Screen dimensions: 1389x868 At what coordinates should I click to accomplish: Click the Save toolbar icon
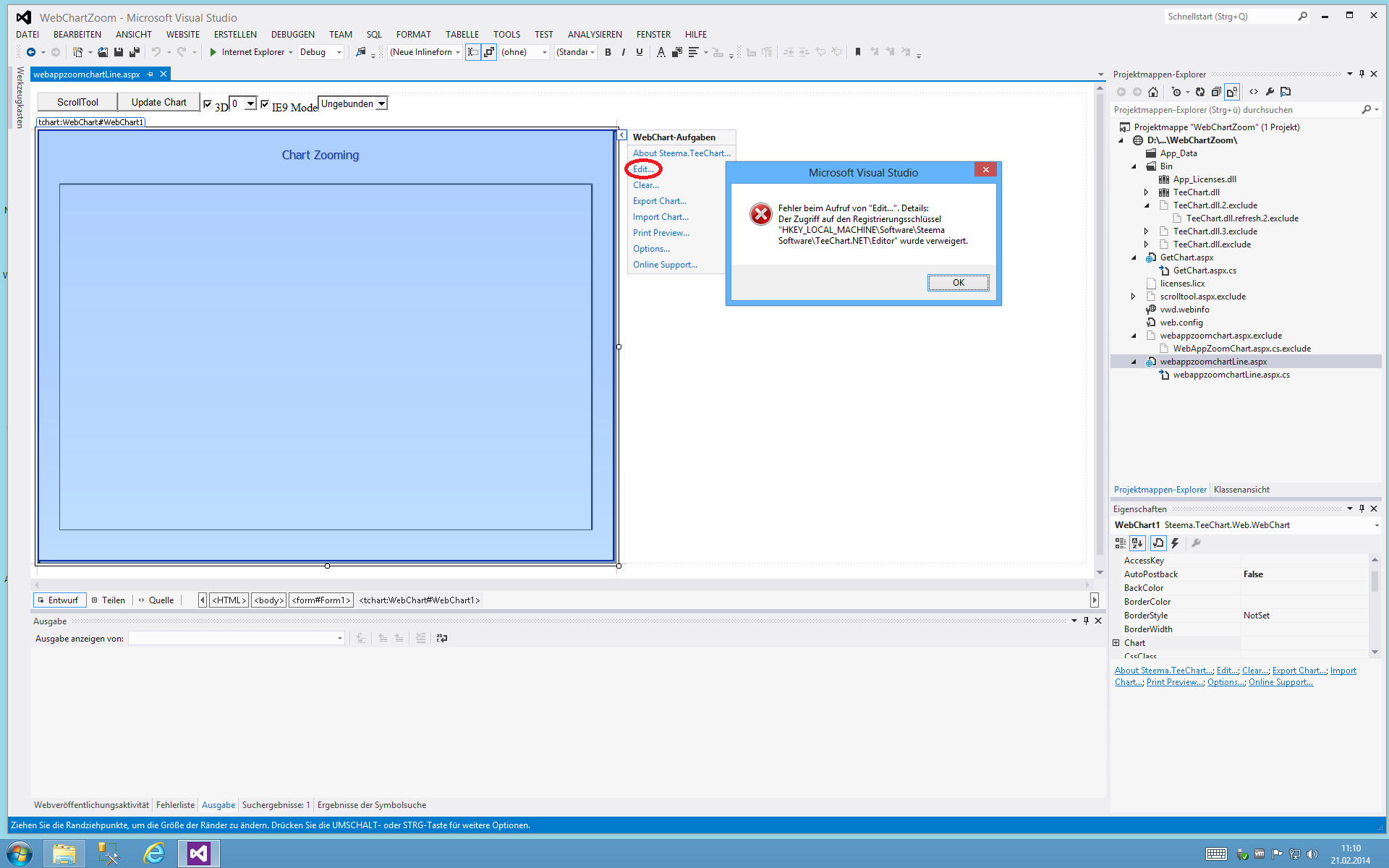tap(119, 52)
